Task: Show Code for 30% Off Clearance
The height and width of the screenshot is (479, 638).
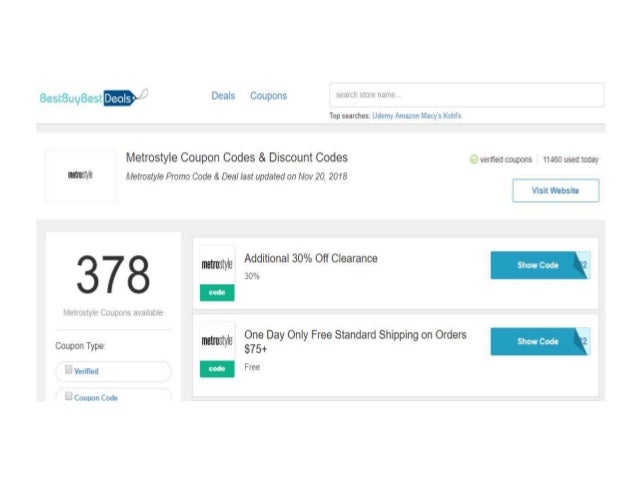Action: [x=538, y=265]
